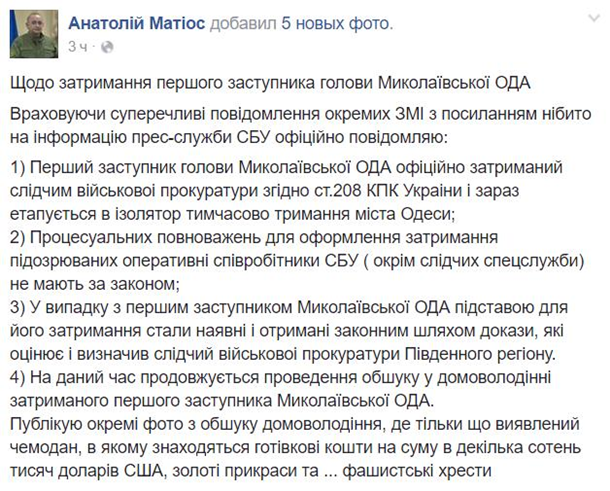Click the sentence starting "Публікую окремі фото"
This screenshot has width=610, height=491.
click(x=295, y=447)
